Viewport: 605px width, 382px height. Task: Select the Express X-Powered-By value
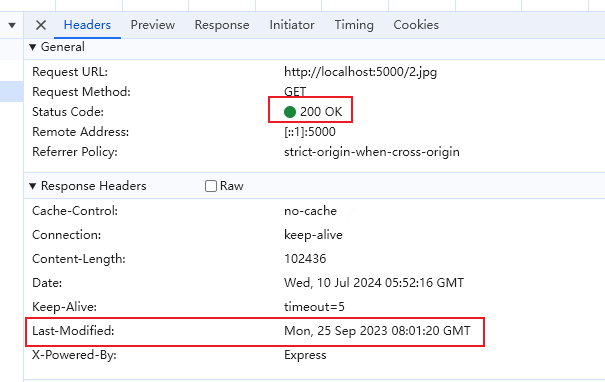305,355
